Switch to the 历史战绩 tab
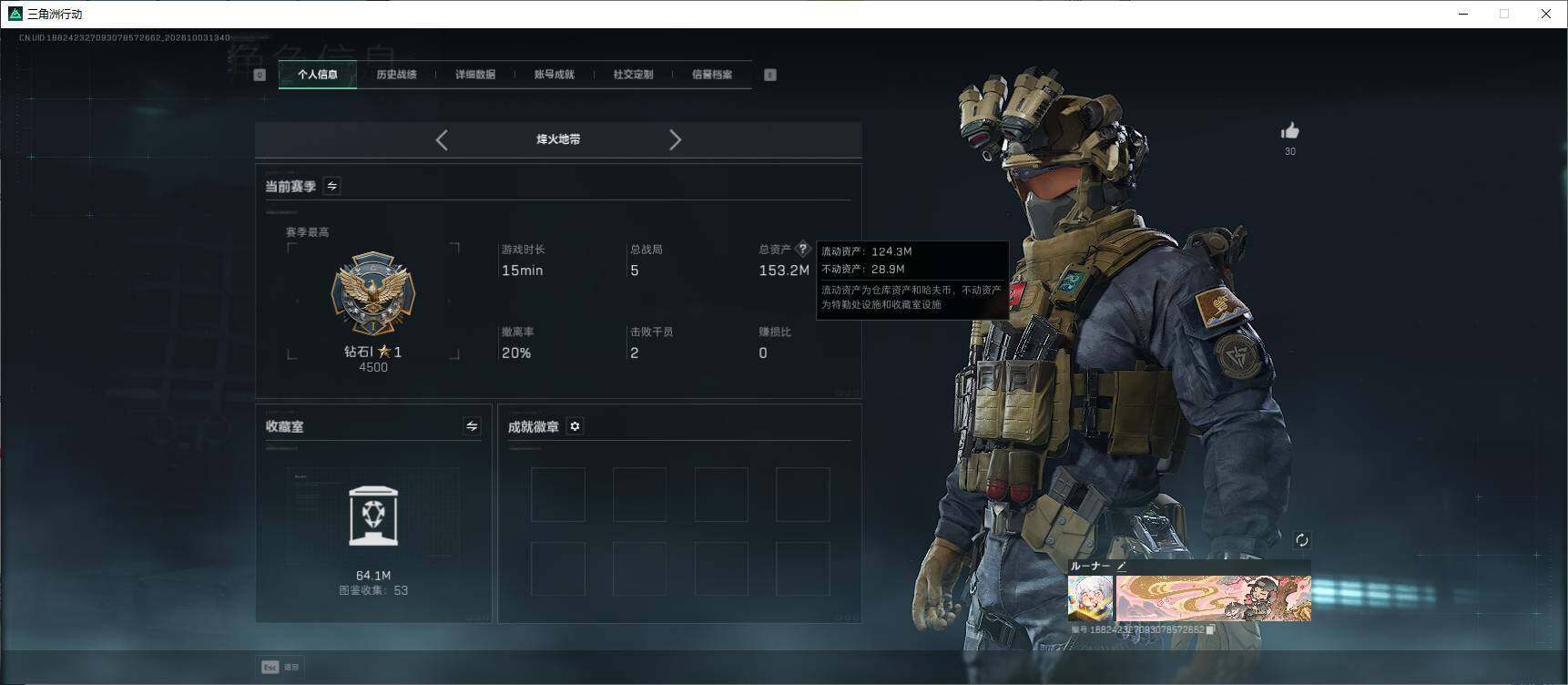Viewport: 1568px width, 685px height. (x=396, y=75)
